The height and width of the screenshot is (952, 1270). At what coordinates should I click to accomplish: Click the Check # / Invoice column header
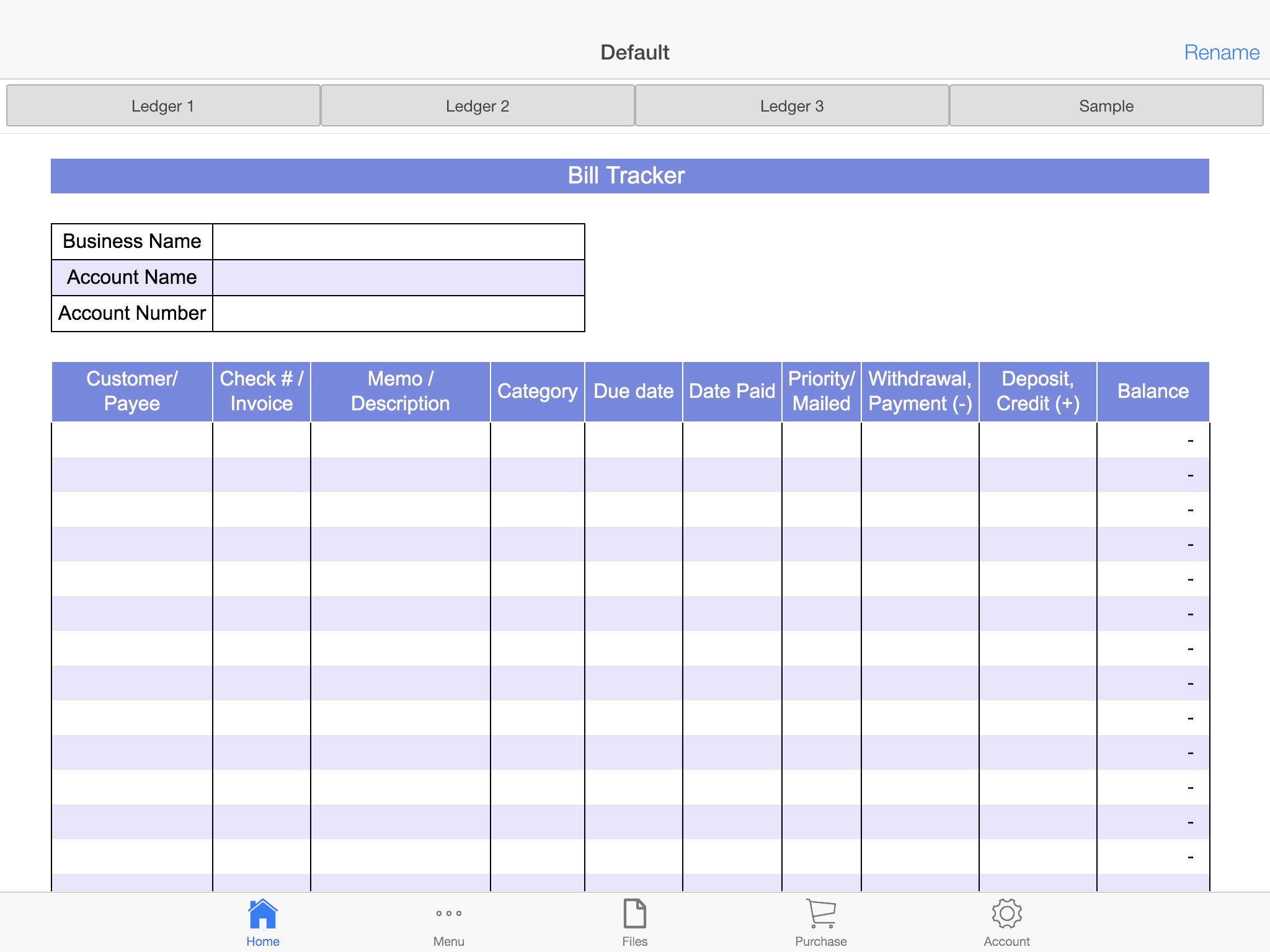262,392
